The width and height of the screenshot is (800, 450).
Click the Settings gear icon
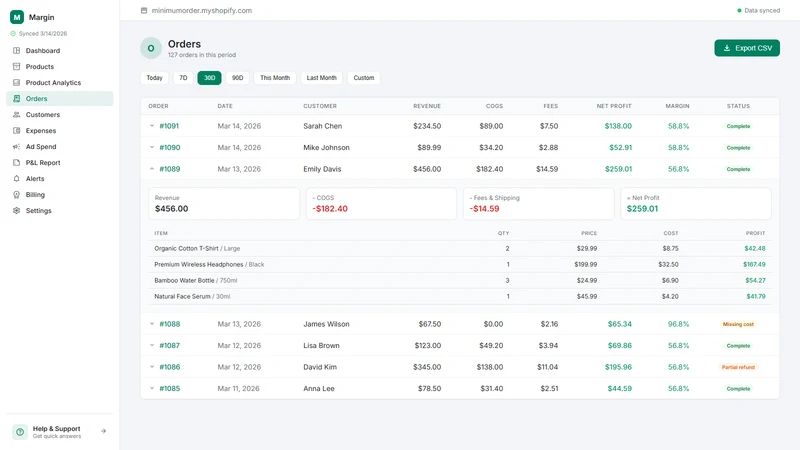pyautogui.click(x=16, y=211)
